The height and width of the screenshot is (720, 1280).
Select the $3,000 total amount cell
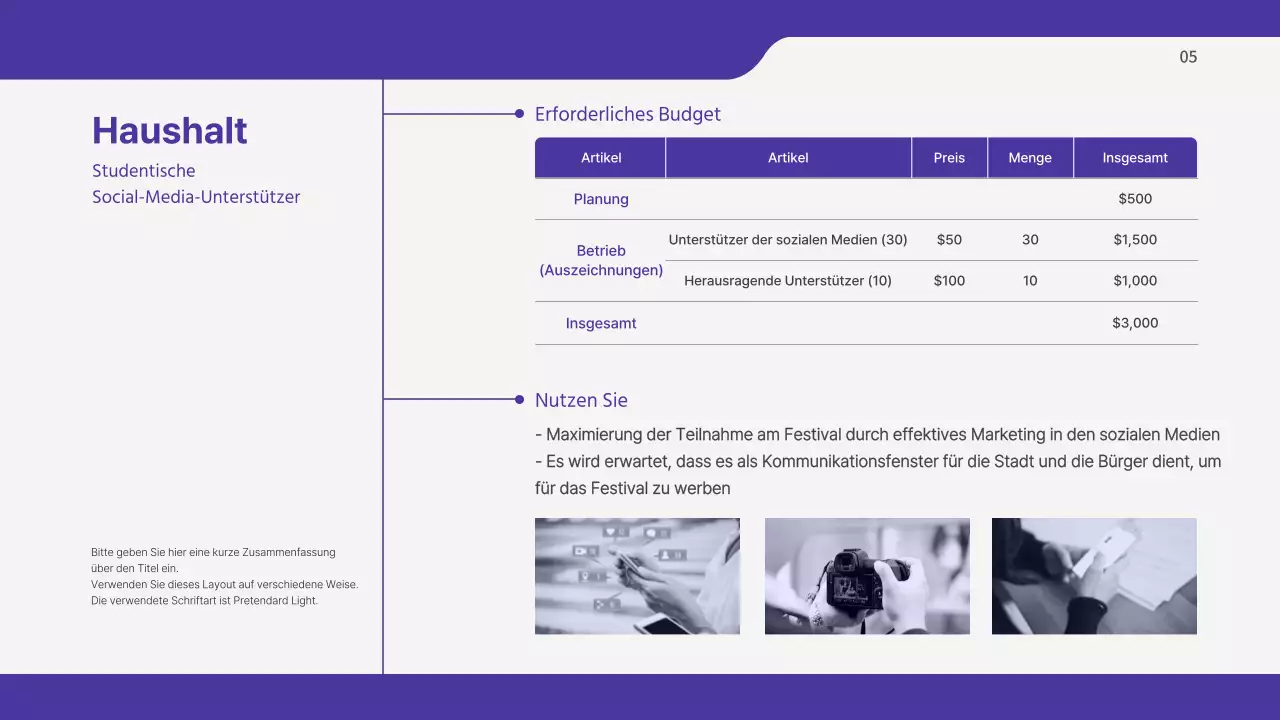[x=1135, y=323]
